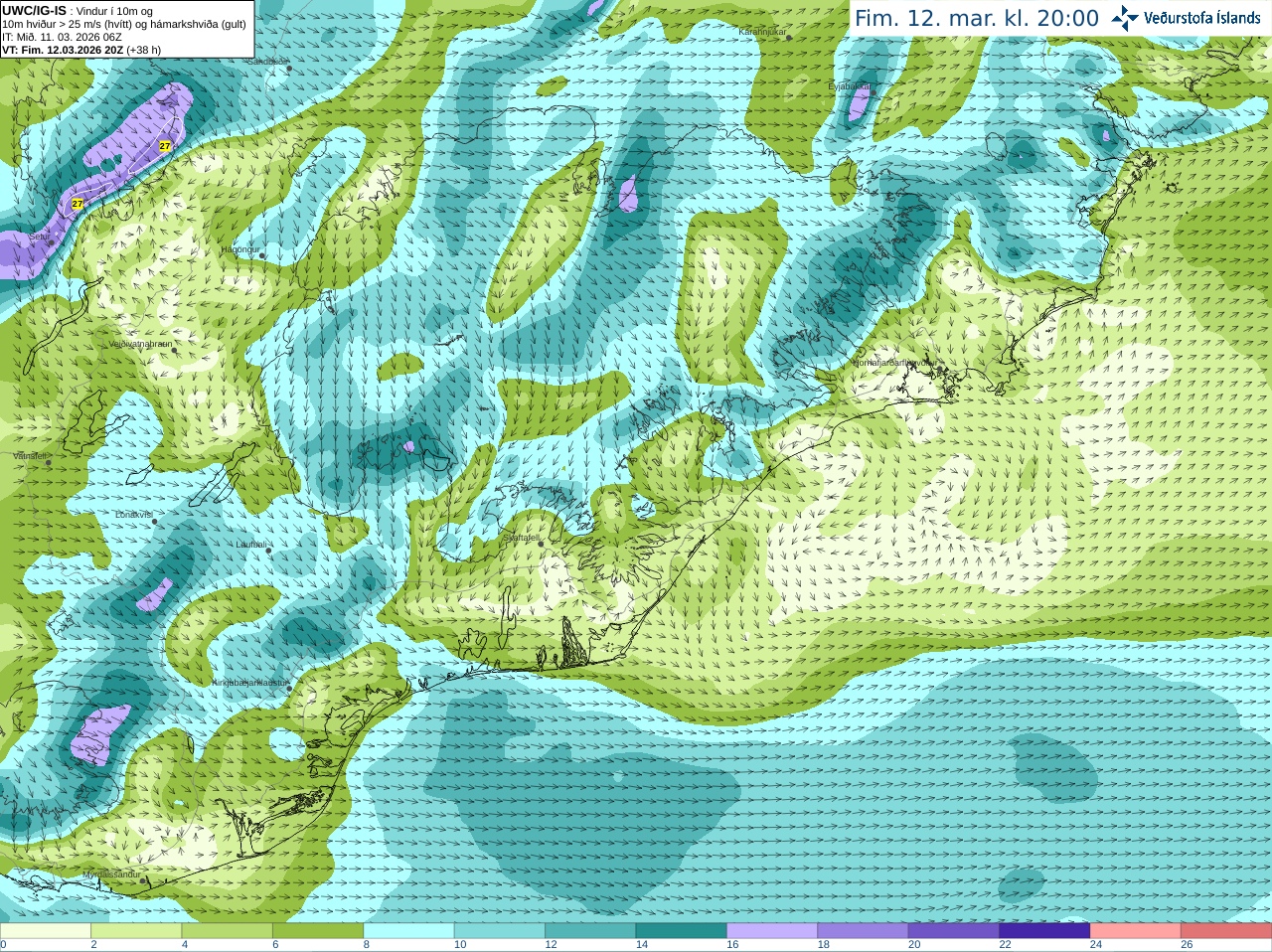Screen dimensions: 1272x952
Task: Click the Skaftafell station marker
Action: pos(541,544)
